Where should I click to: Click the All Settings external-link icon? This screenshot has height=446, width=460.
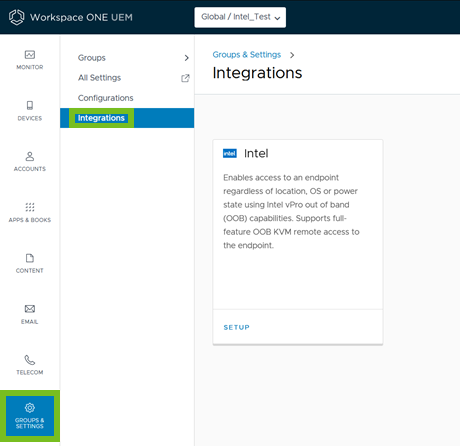[185, 78]
